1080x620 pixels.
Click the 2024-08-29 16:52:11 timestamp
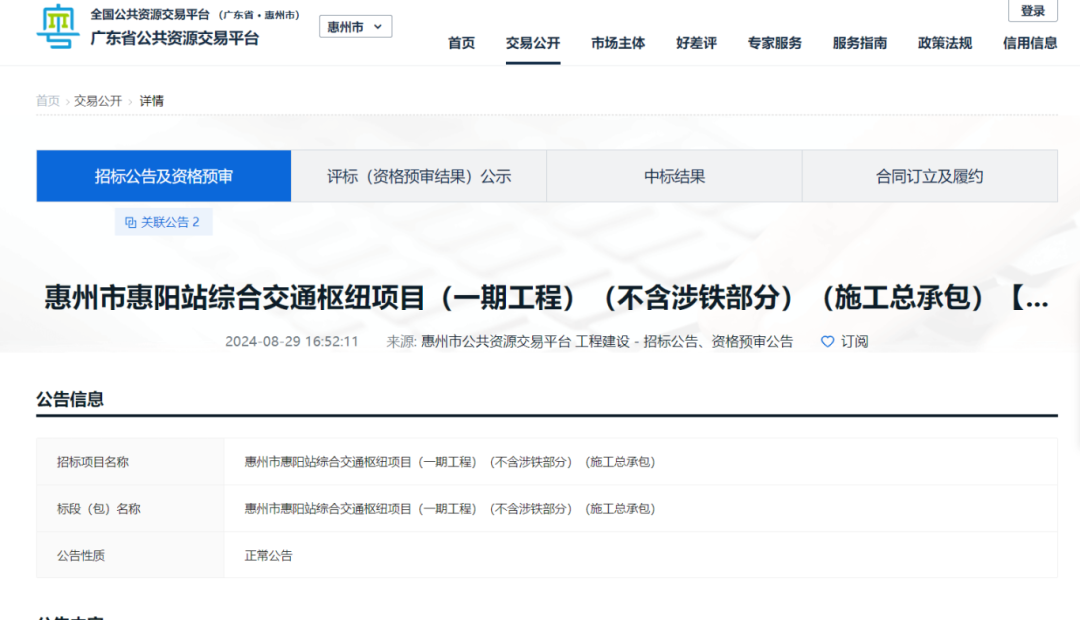[291, 342]
